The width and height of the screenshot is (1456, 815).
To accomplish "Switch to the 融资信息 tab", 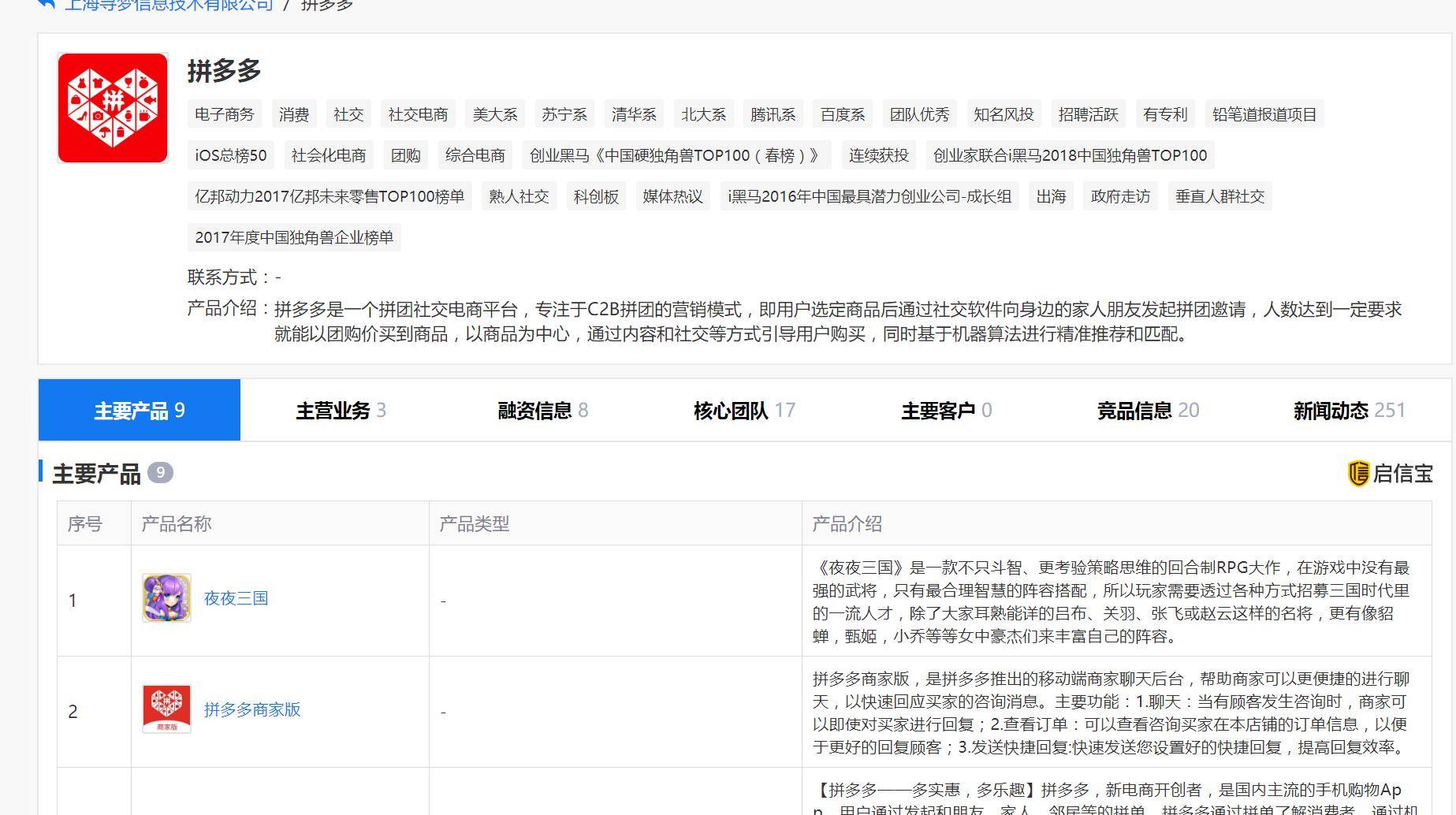I will pyautogui.click(x=542, y=411).
